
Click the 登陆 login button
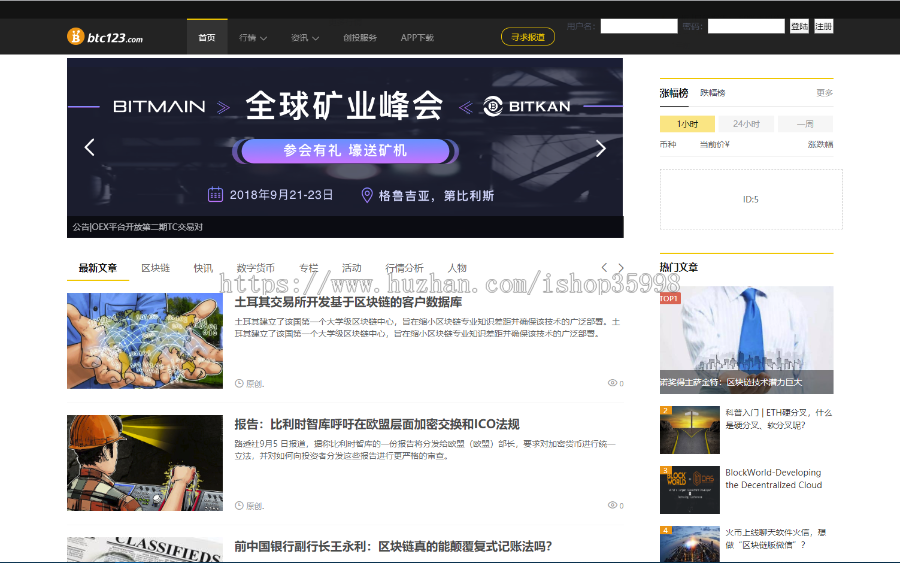(800, 26)
